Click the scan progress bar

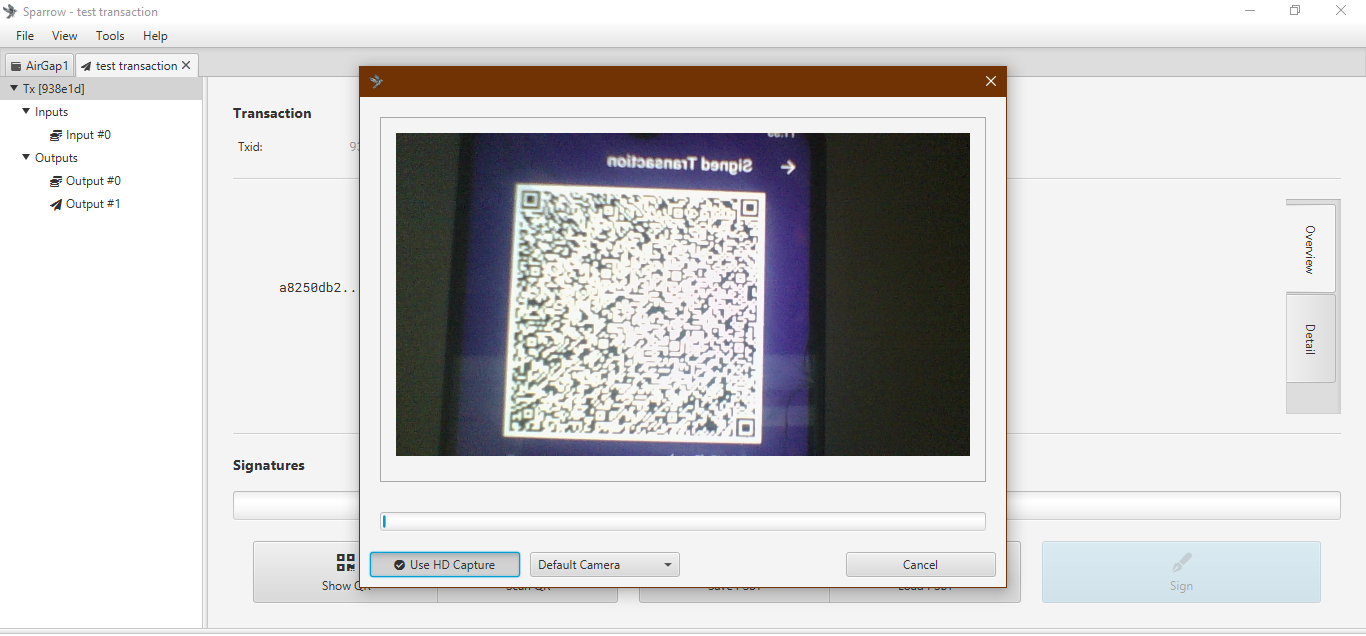click(x=683, y=521)
